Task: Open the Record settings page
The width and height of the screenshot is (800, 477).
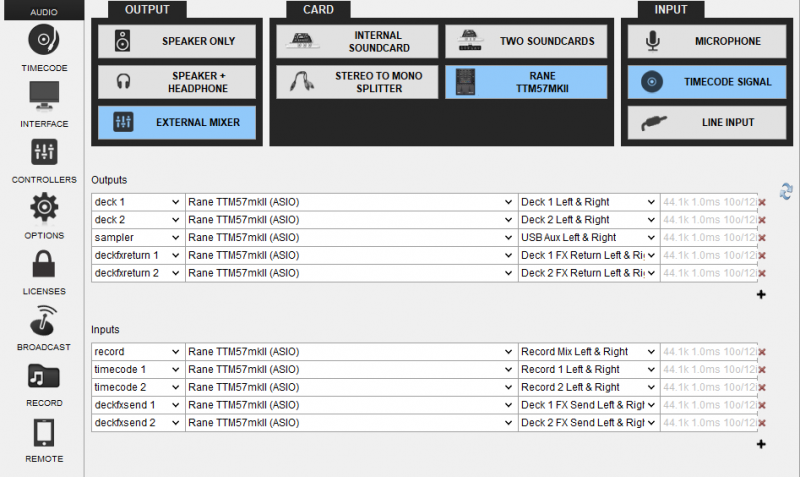Action: (x=44, y=384)
